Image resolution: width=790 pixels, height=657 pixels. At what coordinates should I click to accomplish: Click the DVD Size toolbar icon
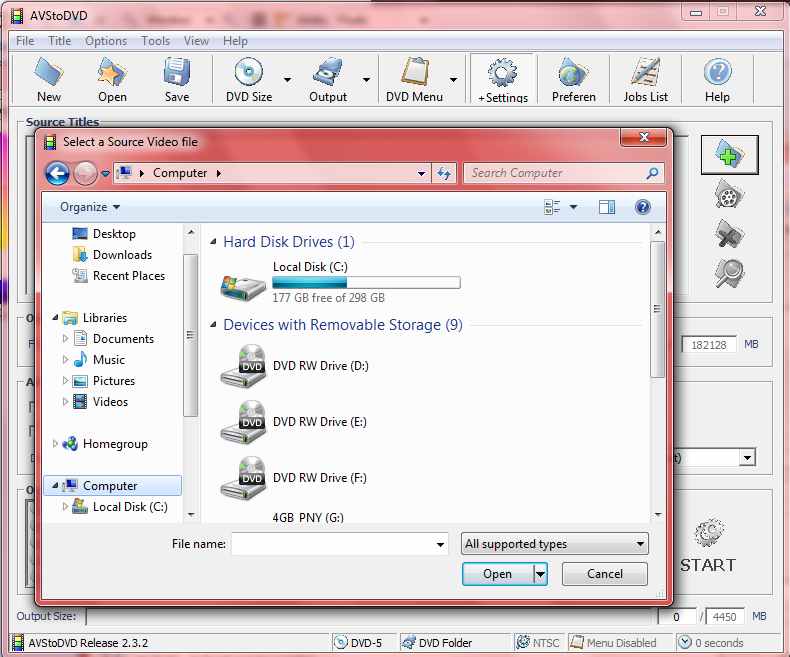(x=248, y=72)
